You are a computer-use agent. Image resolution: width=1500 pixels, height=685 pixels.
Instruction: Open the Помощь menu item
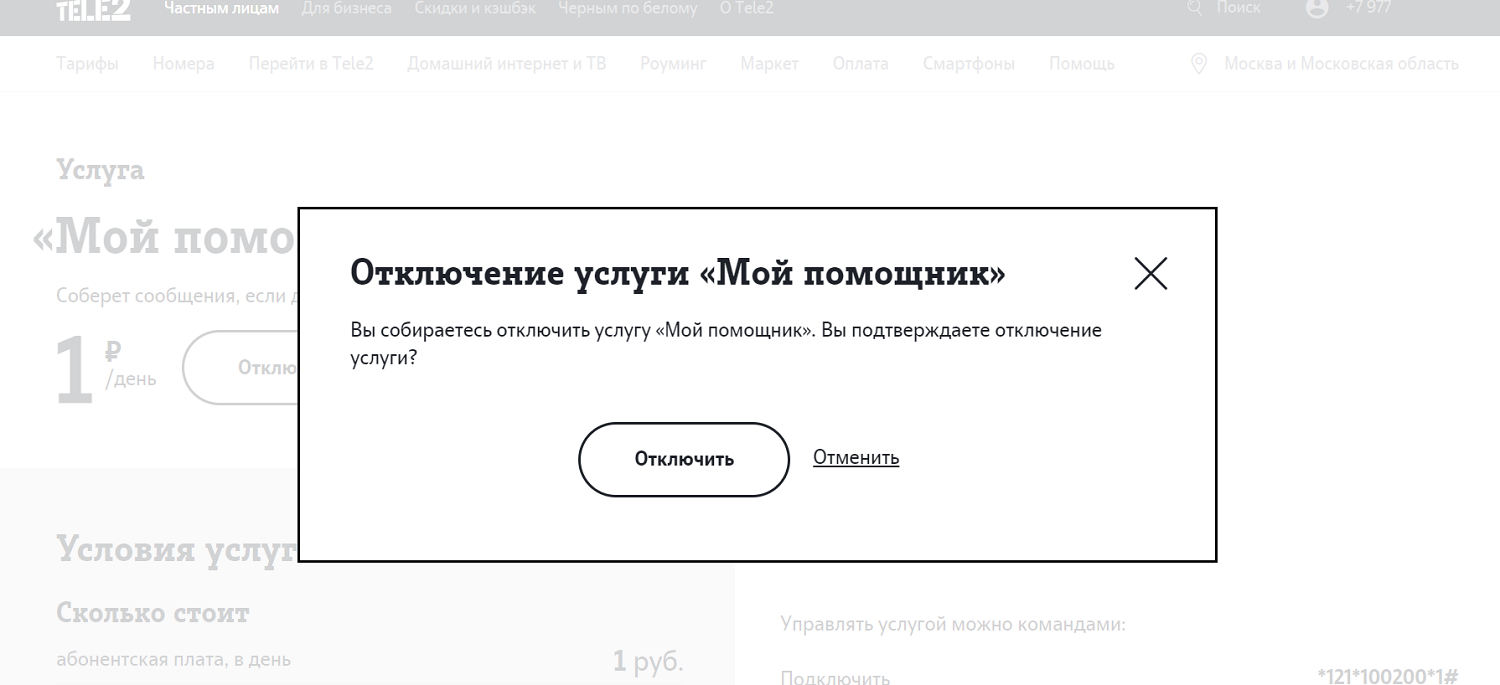coord(1082,64)
